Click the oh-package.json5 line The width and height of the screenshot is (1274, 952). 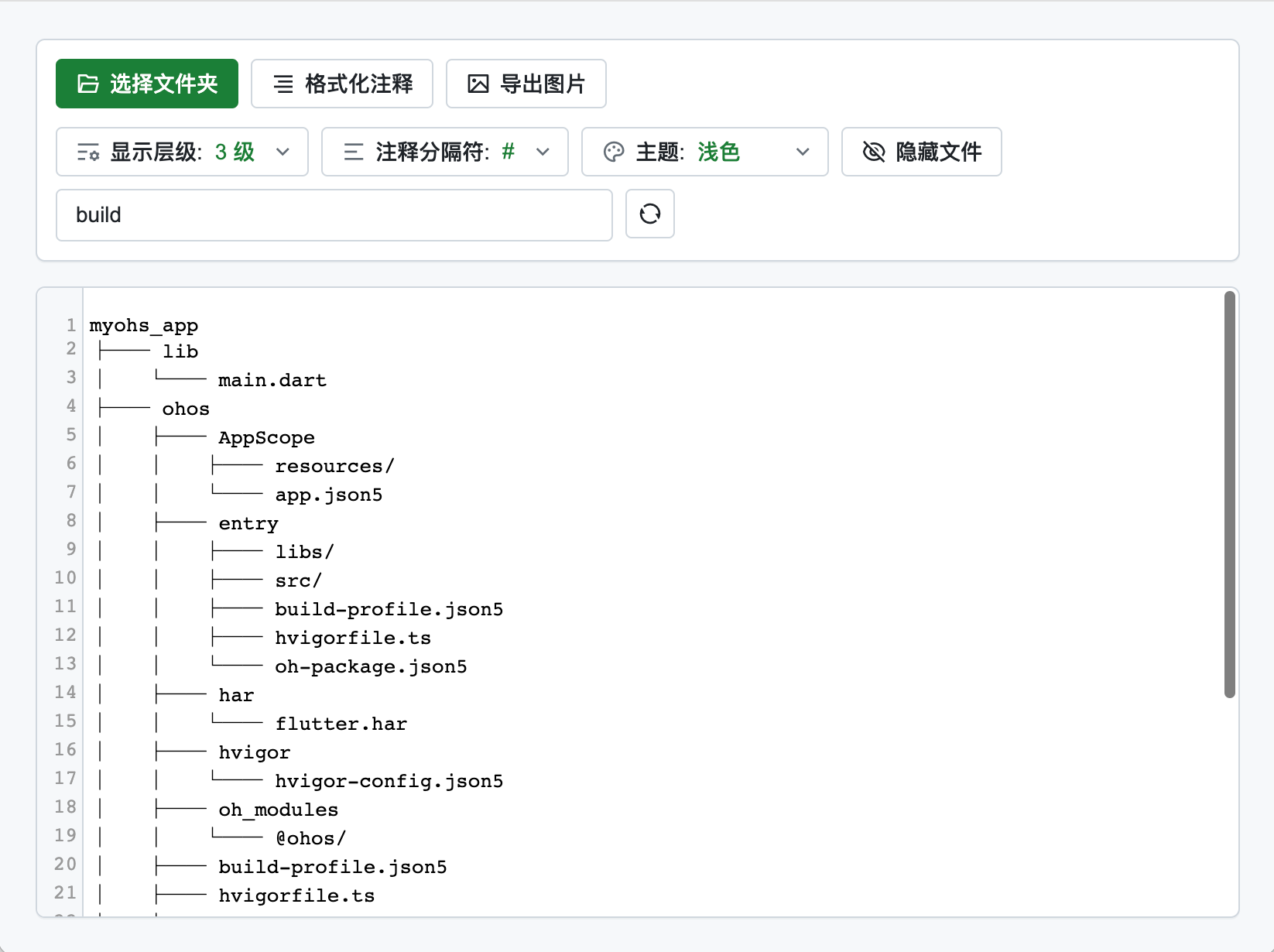click(372, 667)
